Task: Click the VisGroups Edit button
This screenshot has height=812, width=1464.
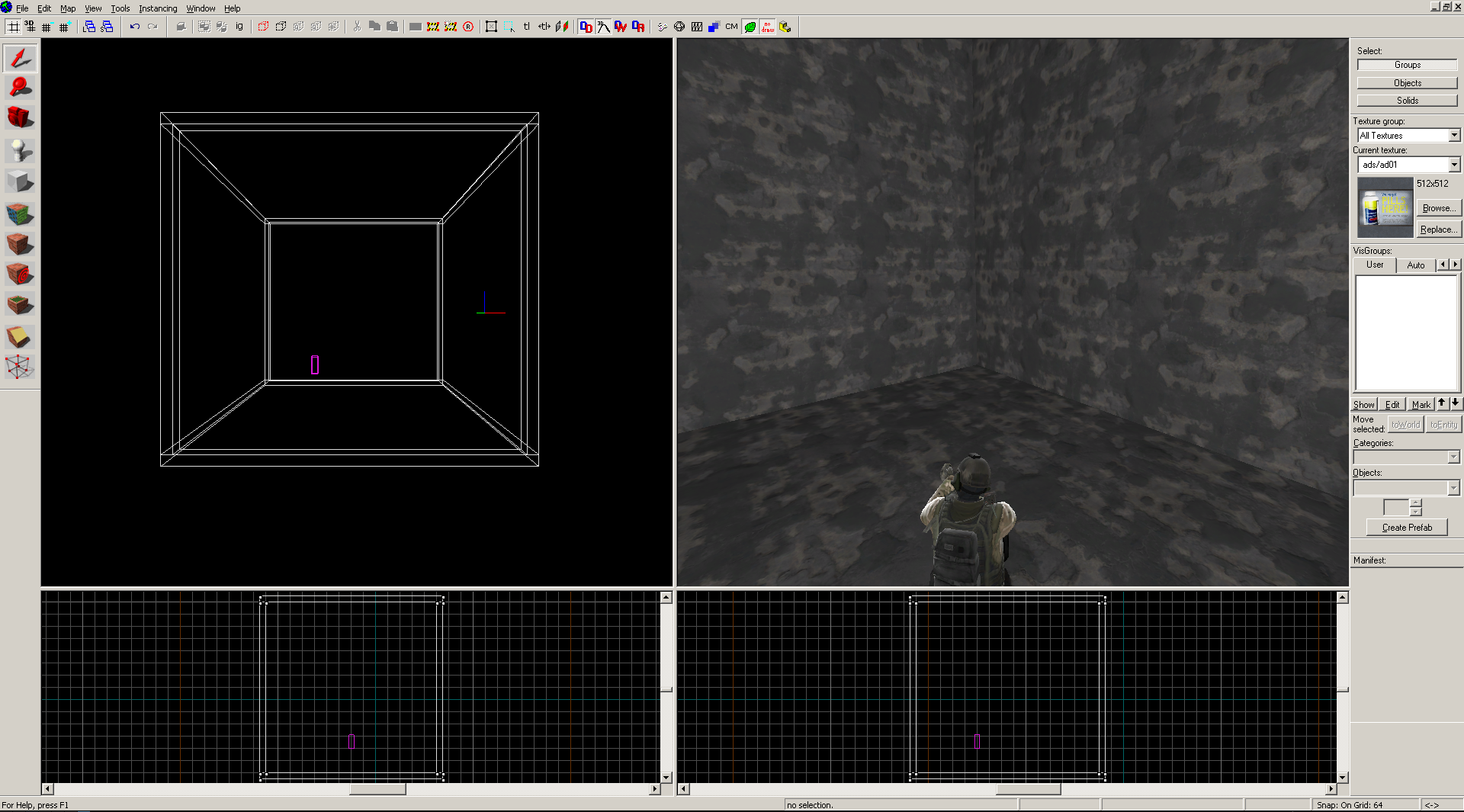Action: [x=1392, y=405]
